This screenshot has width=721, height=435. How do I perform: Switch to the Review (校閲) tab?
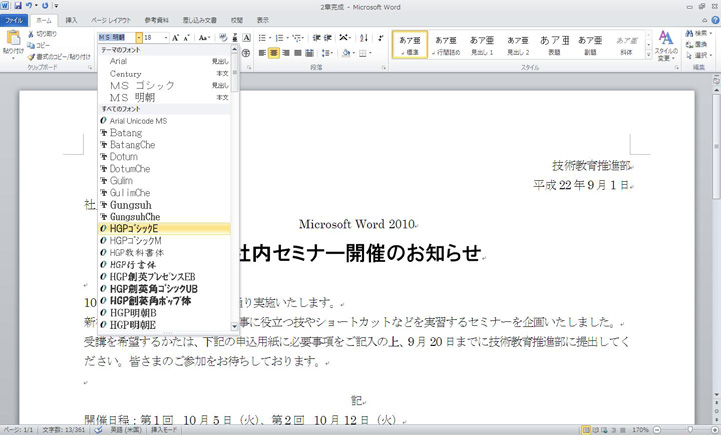click(237, 20)
